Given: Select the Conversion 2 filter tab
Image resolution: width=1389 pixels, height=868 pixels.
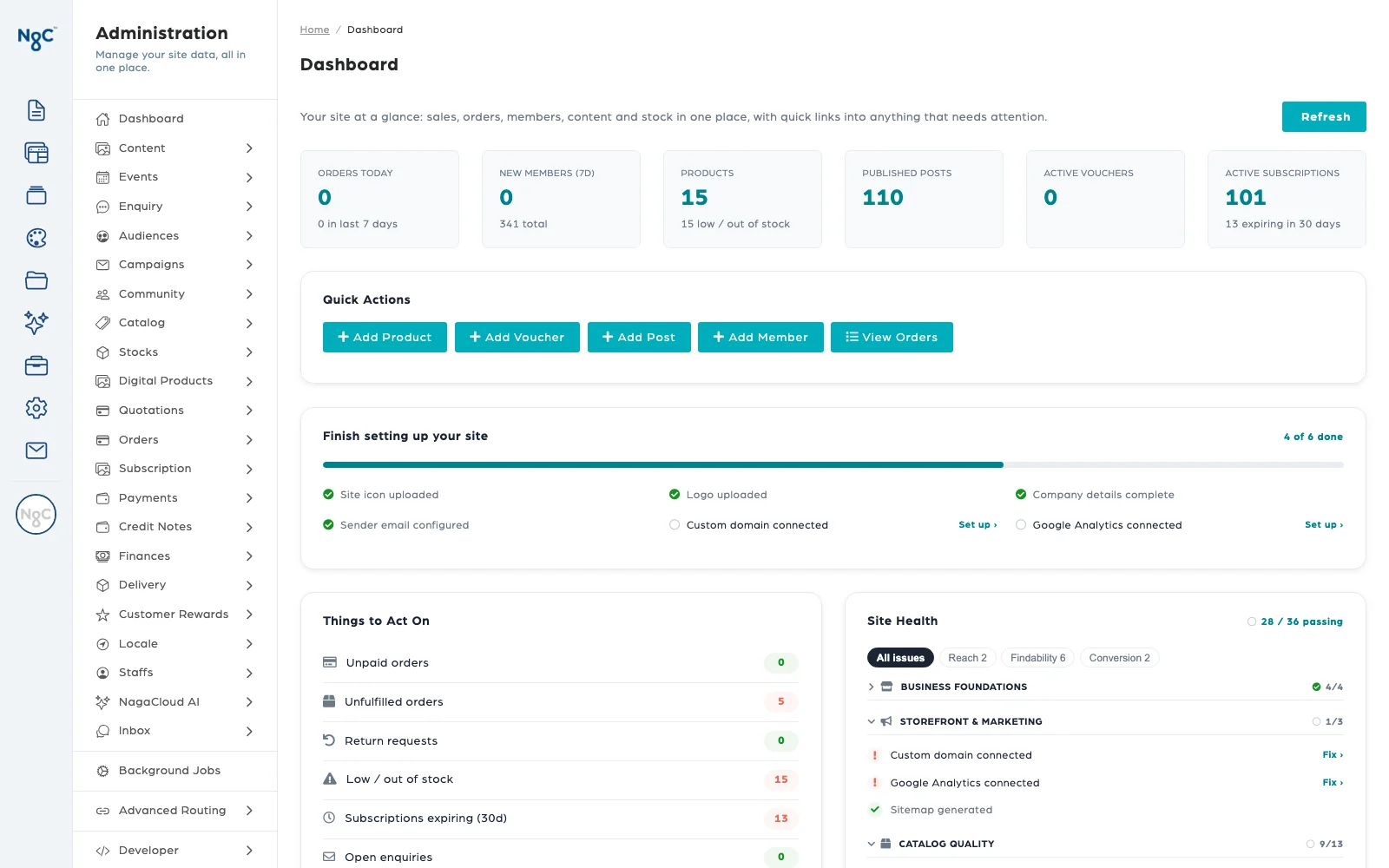Looking at the screenshot, I should tap(1119, 658).
